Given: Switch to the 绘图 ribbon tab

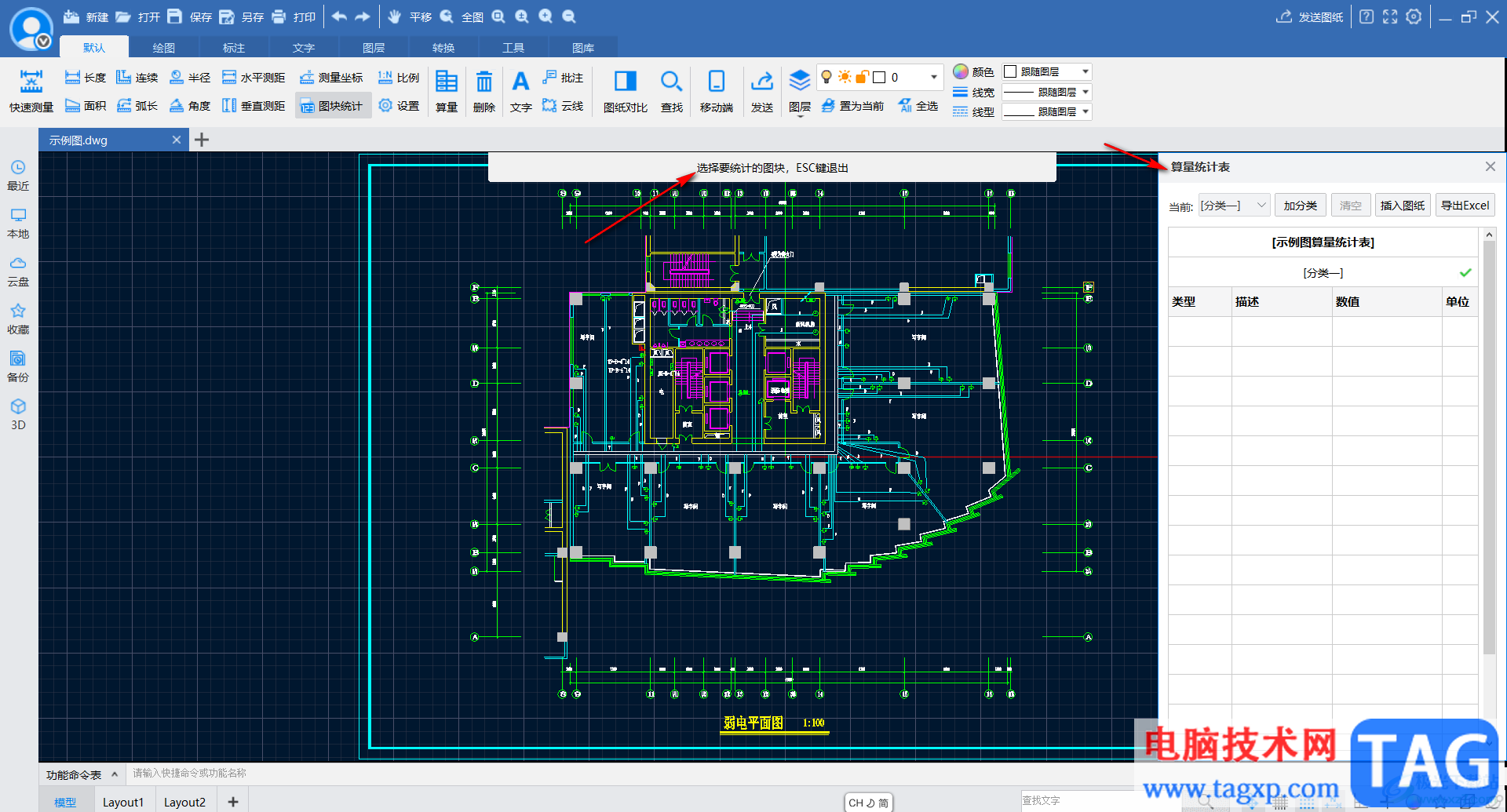Looking at the screenshot, I should pyautogui.click(x=163, y=48).
